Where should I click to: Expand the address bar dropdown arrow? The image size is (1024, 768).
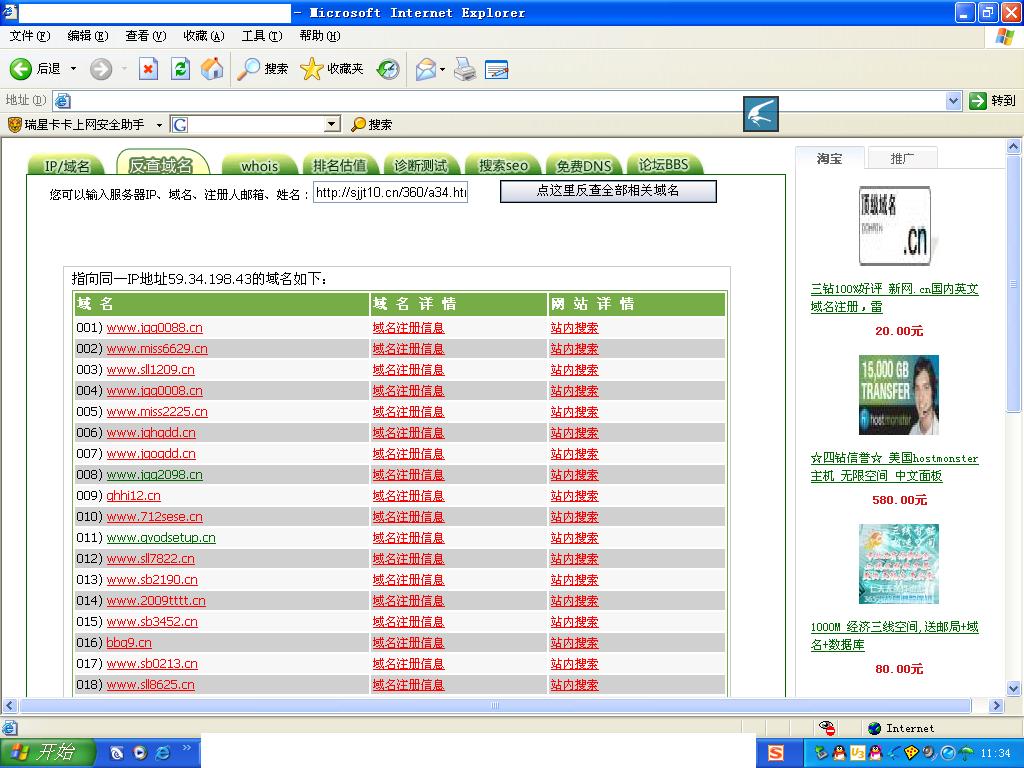click(x=953, y=100)
